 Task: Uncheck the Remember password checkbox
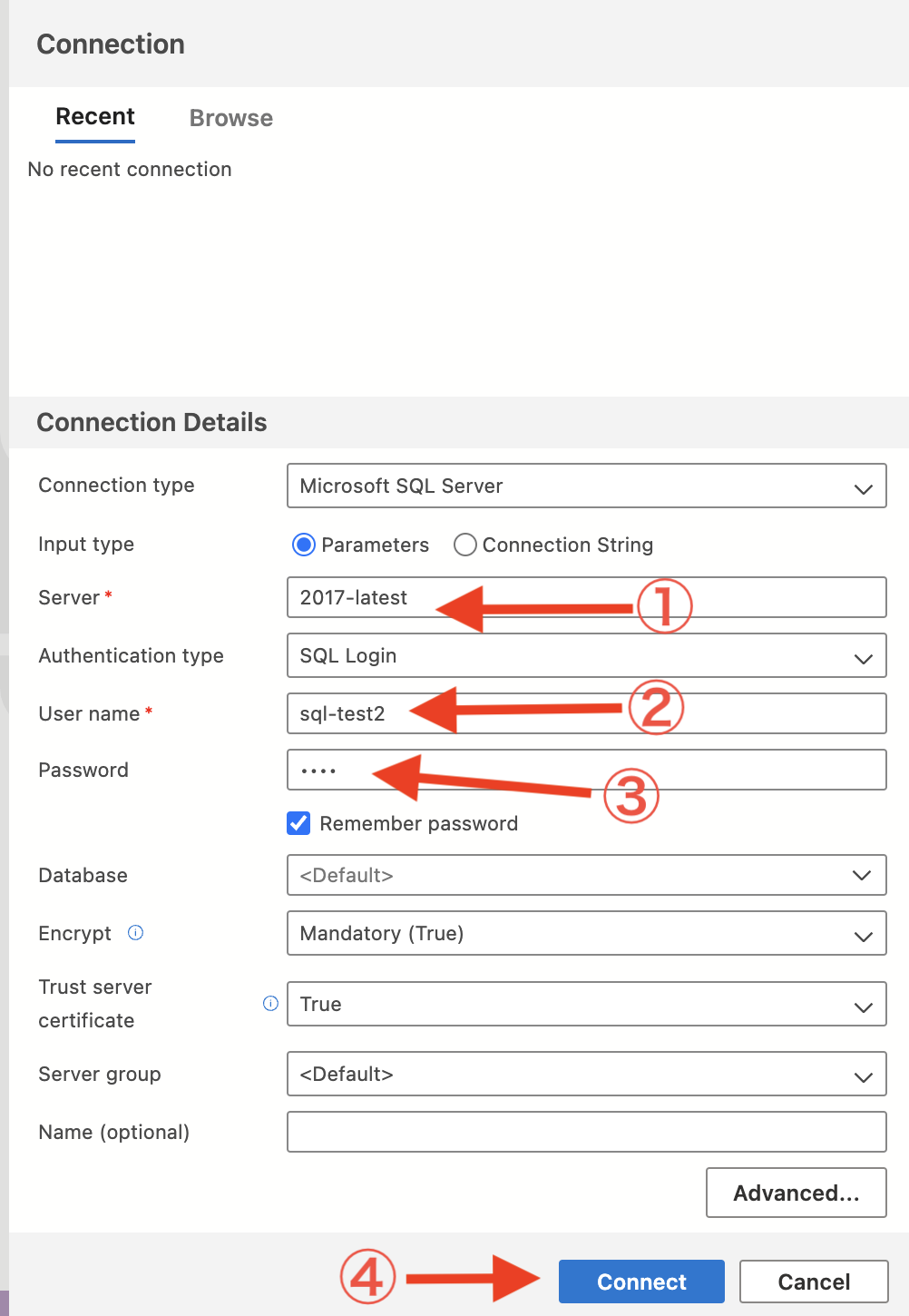click(298, 823)
